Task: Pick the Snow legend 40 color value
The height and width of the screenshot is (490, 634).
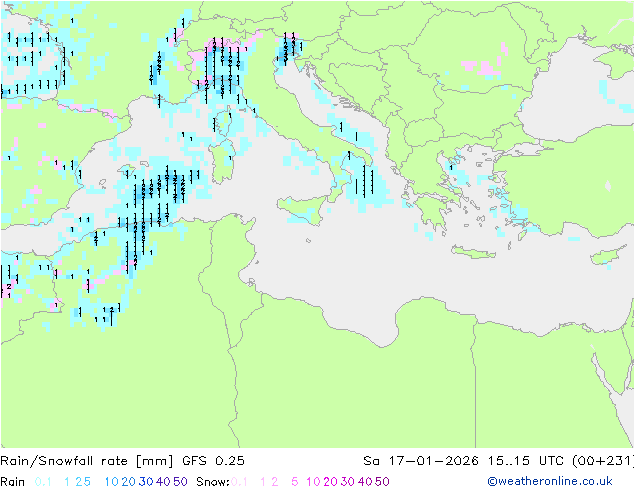Action: point(365,482)
